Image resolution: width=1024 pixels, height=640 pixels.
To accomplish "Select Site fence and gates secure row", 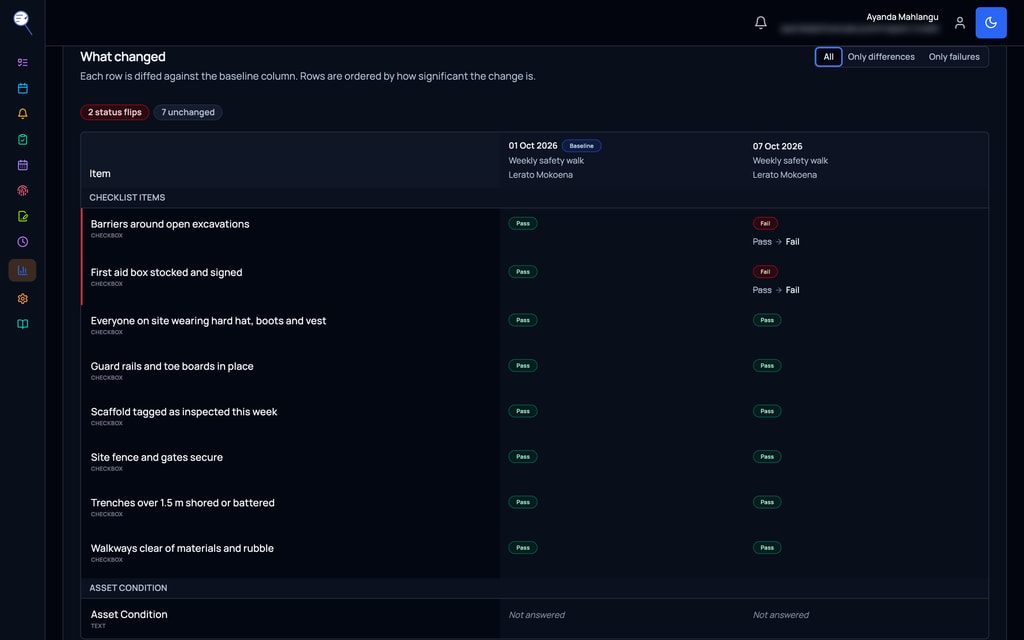I will 534,462.
